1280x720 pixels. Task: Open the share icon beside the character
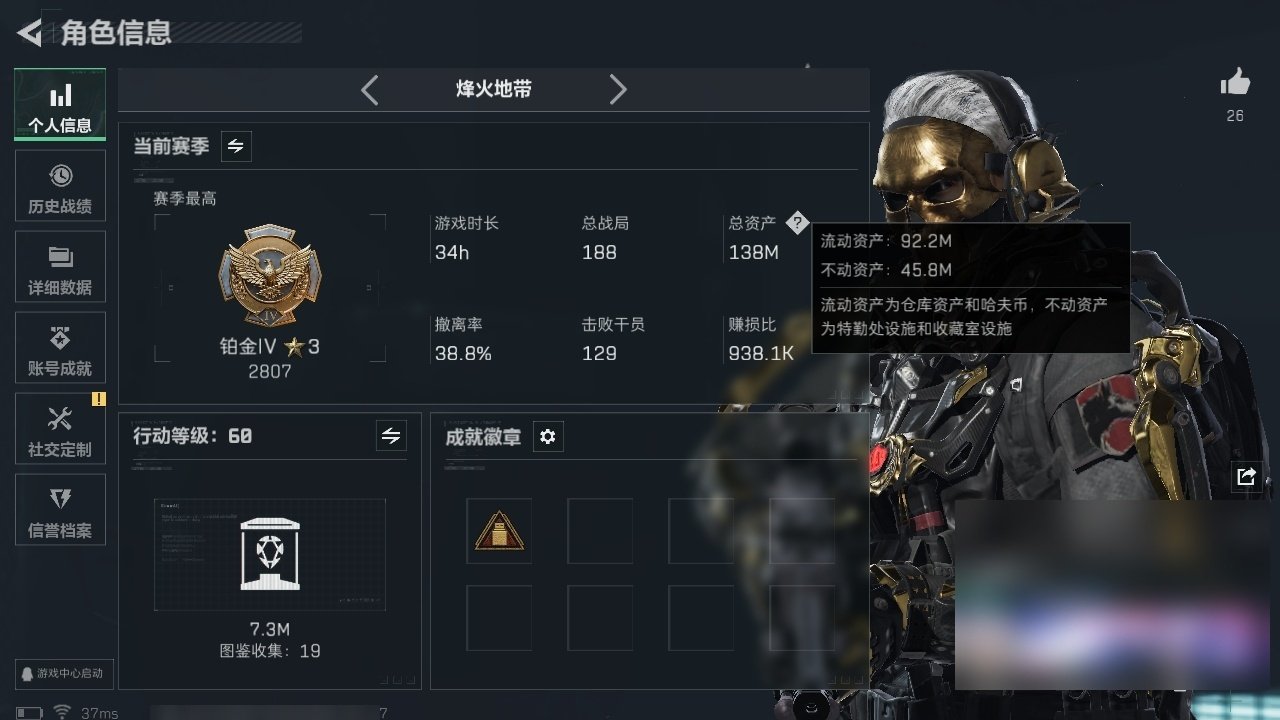click(1246, 477)
